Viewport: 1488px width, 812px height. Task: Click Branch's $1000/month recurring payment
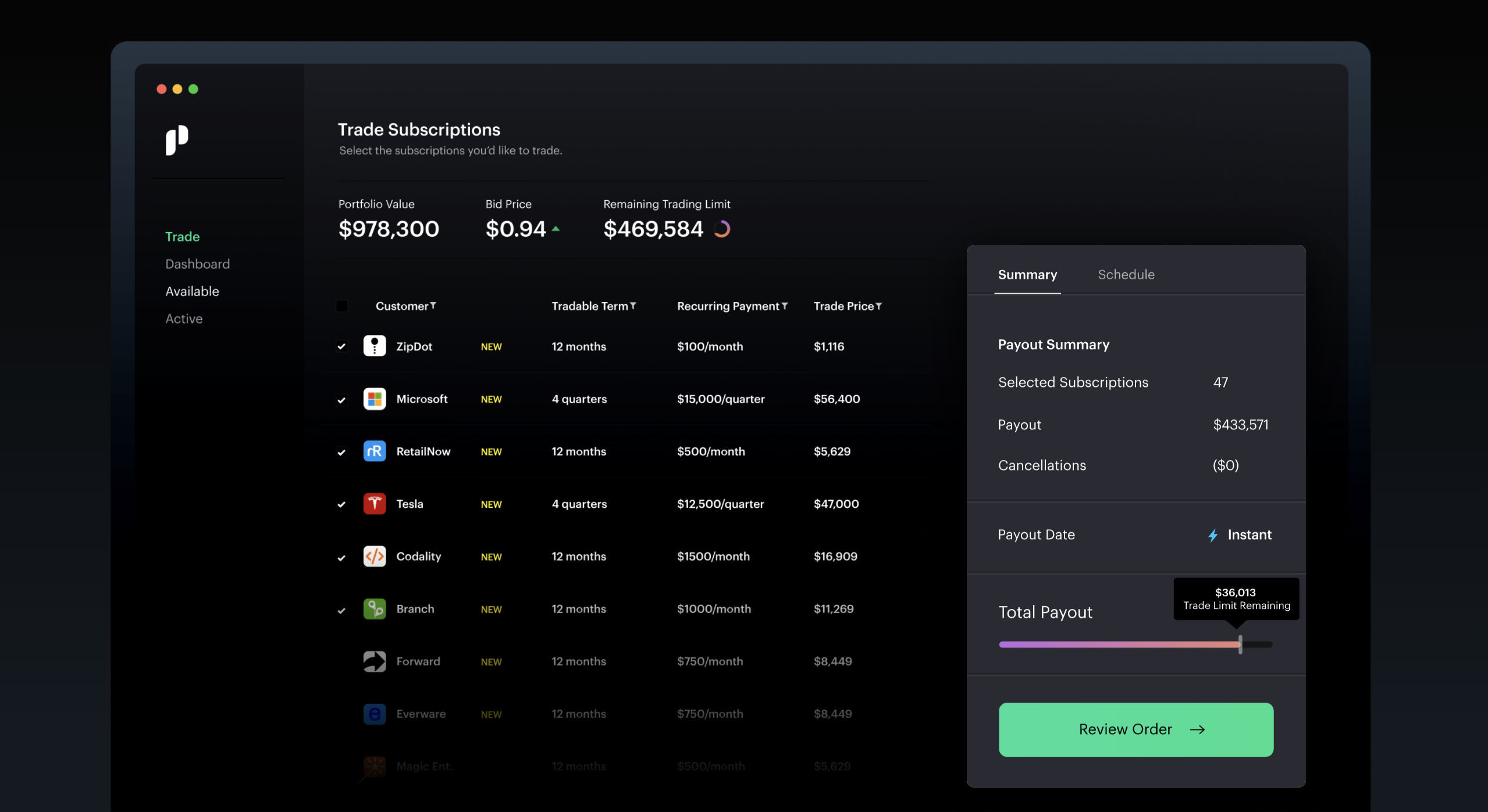(714, 609)
